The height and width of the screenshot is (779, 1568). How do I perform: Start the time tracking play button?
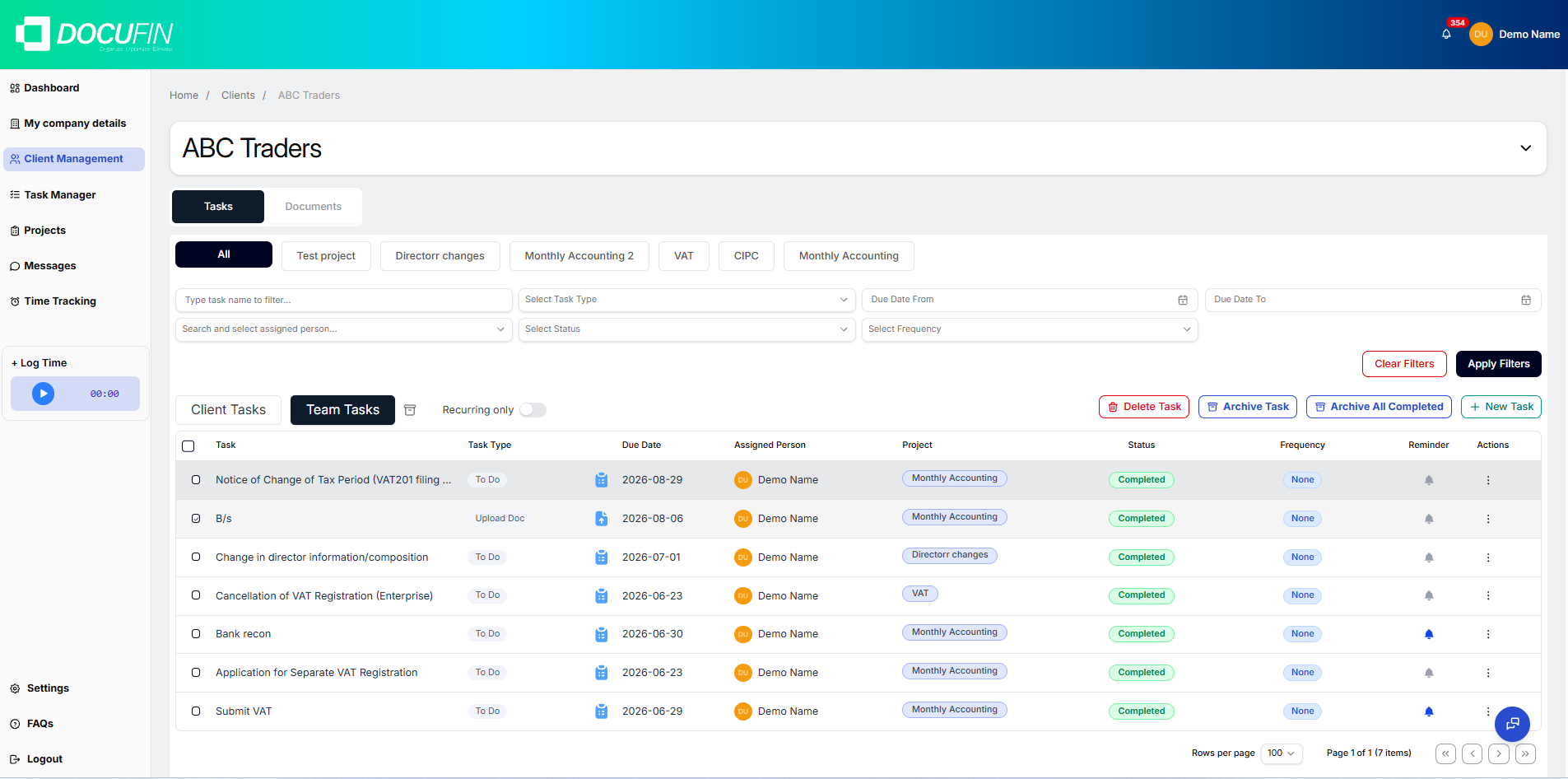point(43,394)
